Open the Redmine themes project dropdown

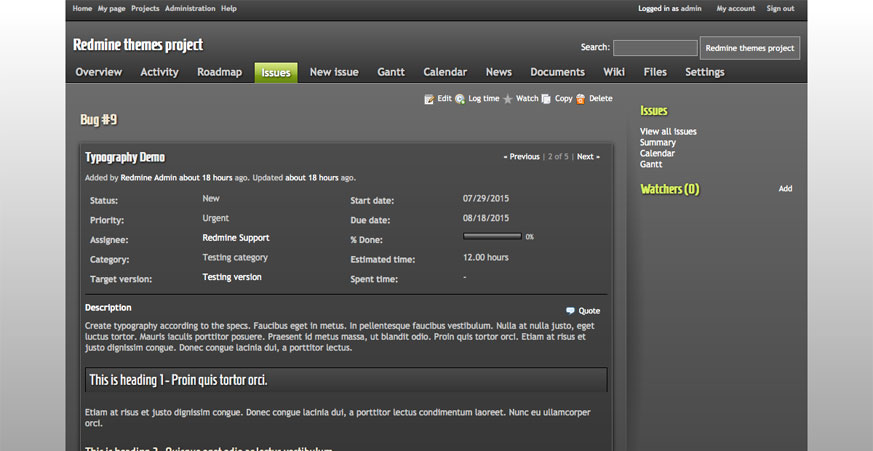pyautogui.click(x=750, y=48)
